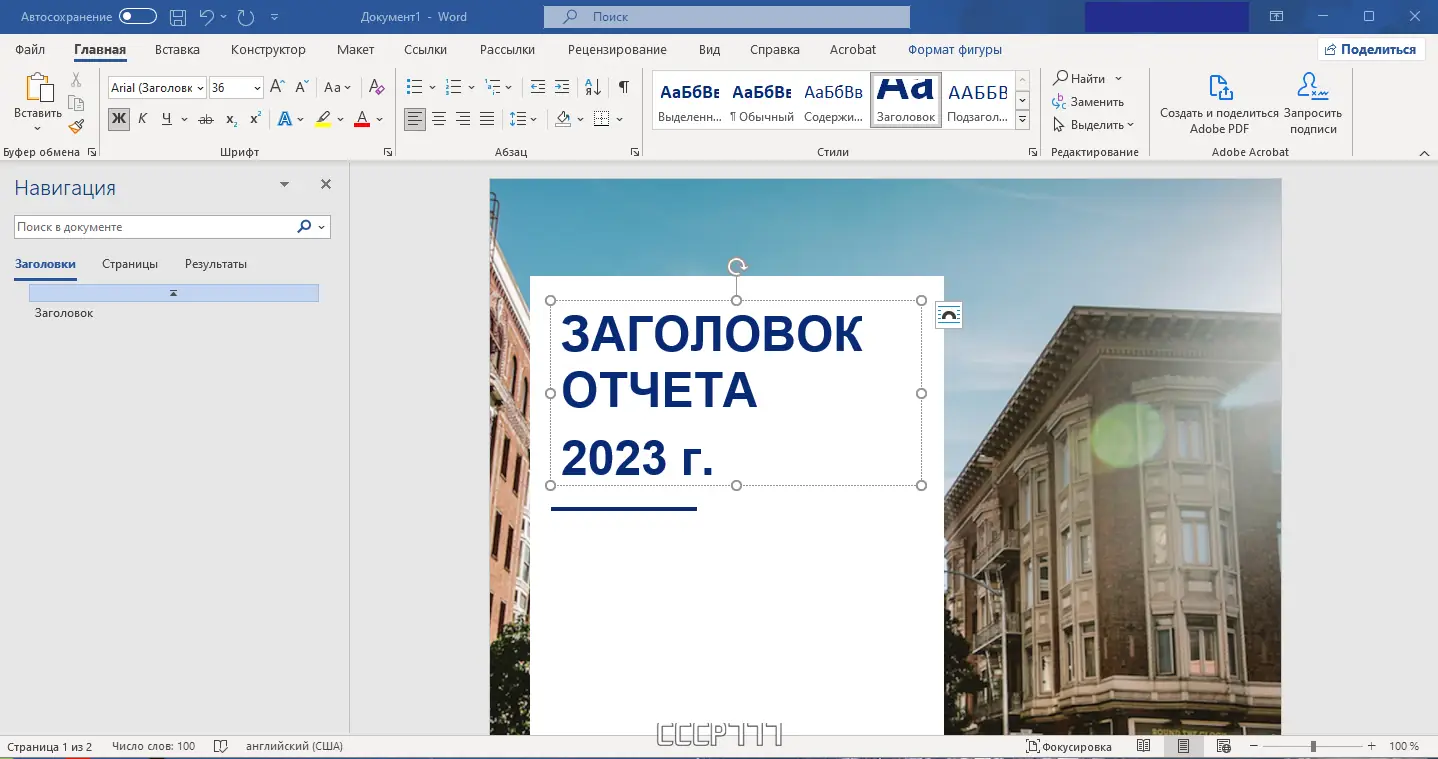Open the font size dropdown
1438x759 pixels.
click(258, 88)
